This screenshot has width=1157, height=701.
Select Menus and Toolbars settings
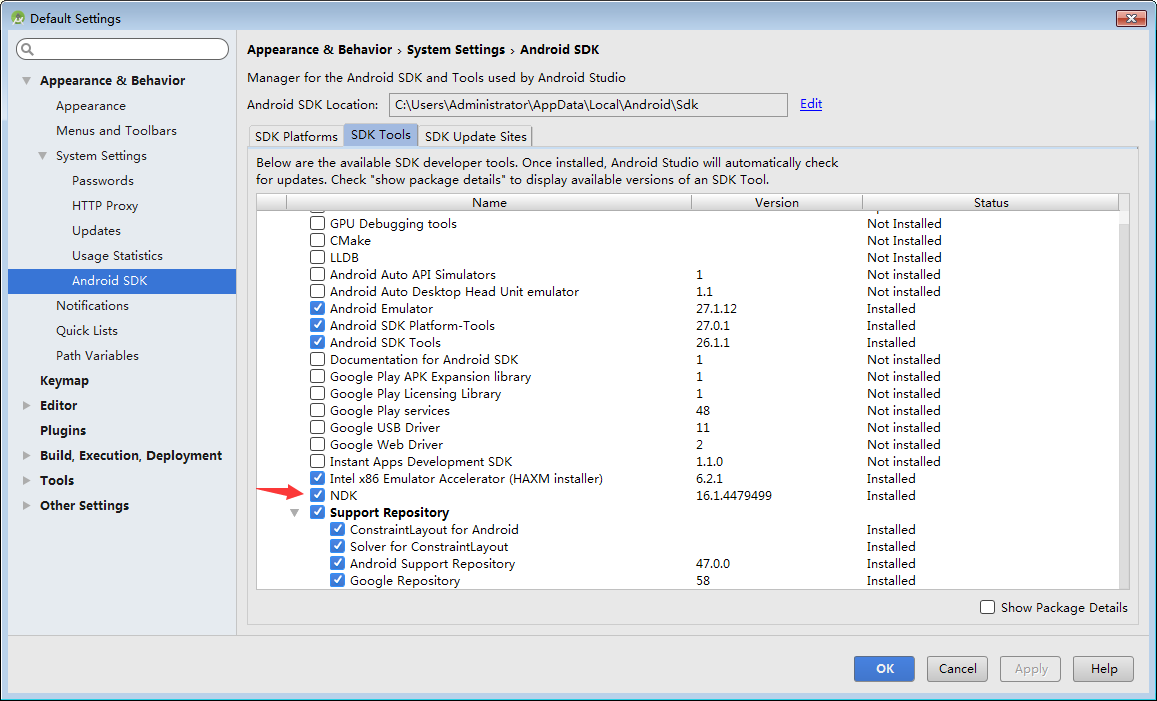(x=117, y=131)
